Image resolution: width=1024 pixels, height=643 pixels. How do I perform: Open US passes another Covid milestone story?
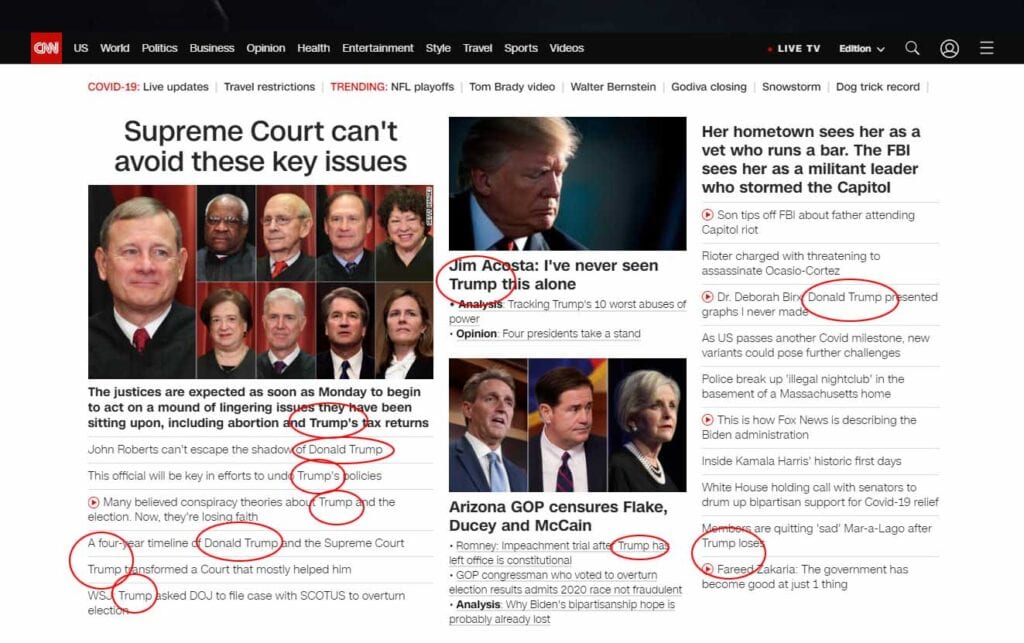click(x=816, y=345)
